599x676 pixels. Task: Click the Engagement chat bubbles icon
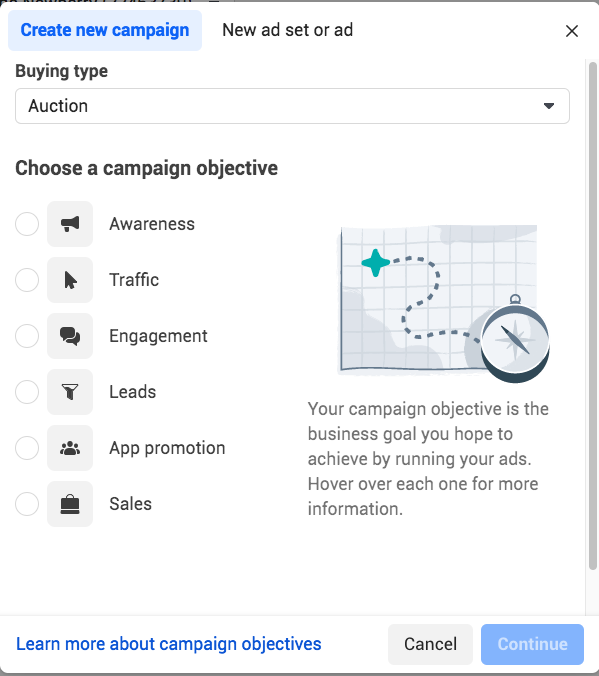coord(70,336)
